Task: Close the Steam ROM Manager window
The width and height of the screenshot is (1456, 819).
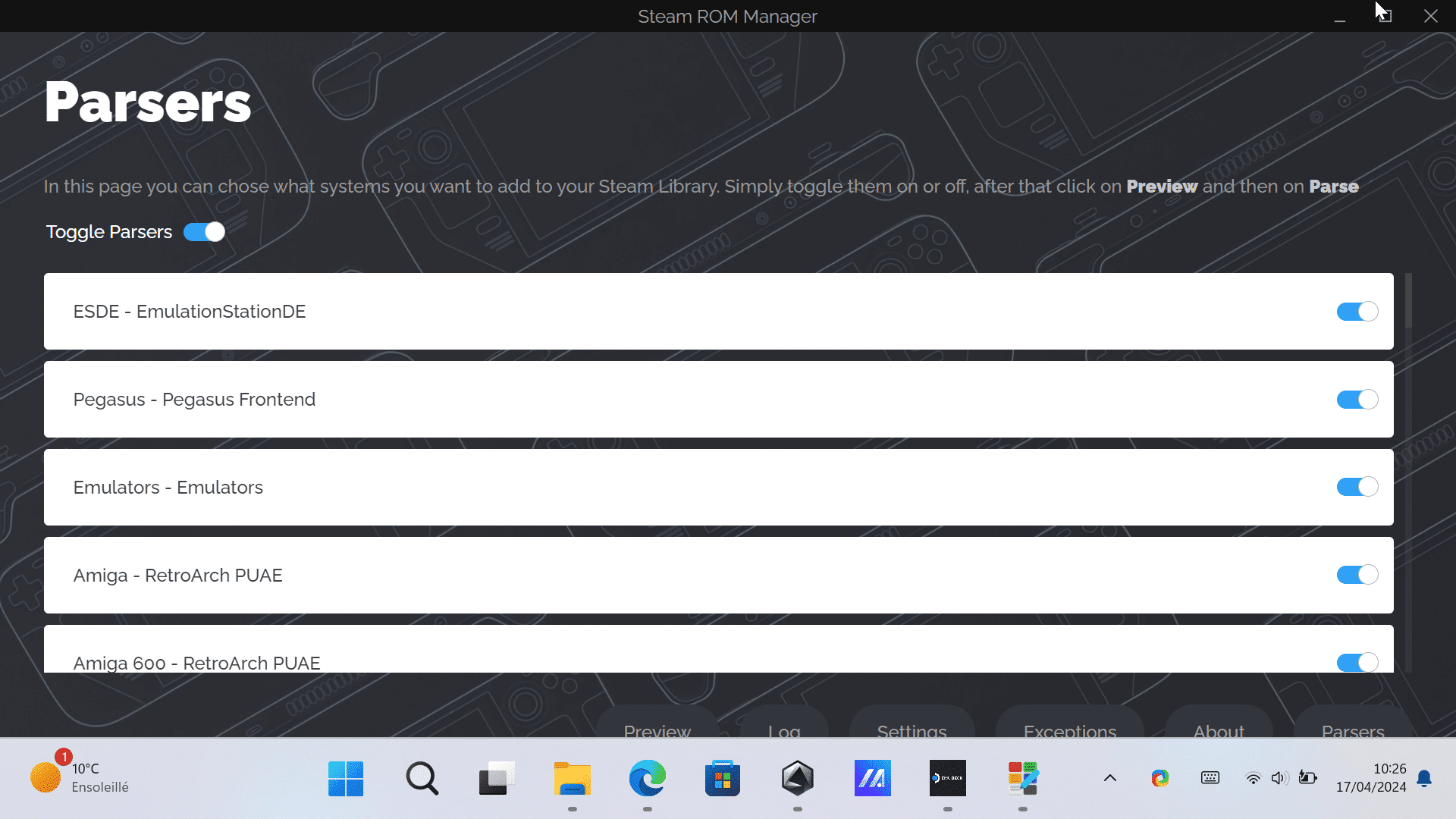Action: 1431,16
